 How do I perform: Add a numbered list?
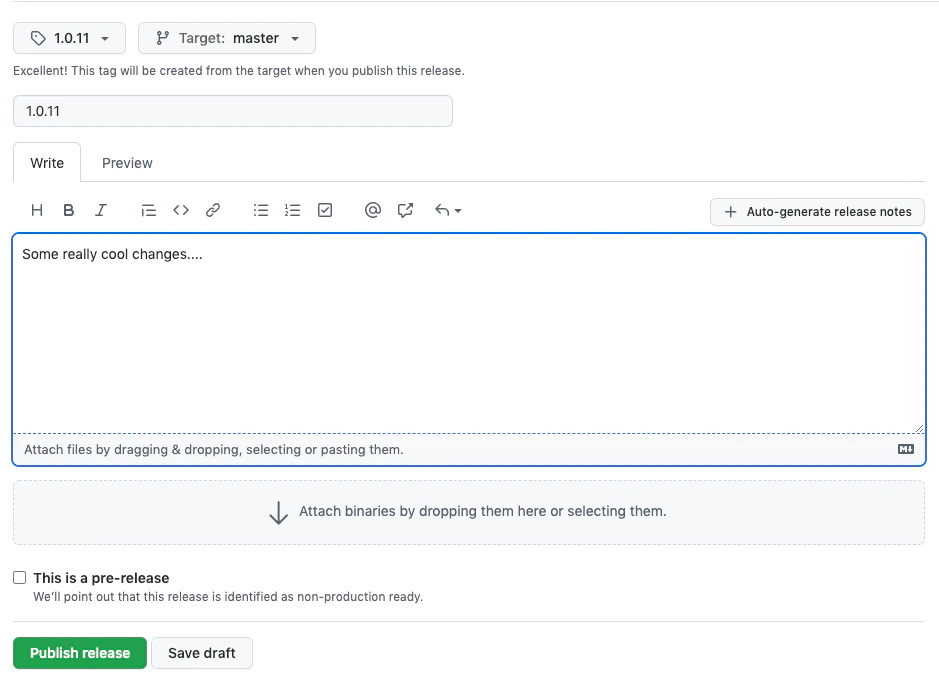coord(292,210)
